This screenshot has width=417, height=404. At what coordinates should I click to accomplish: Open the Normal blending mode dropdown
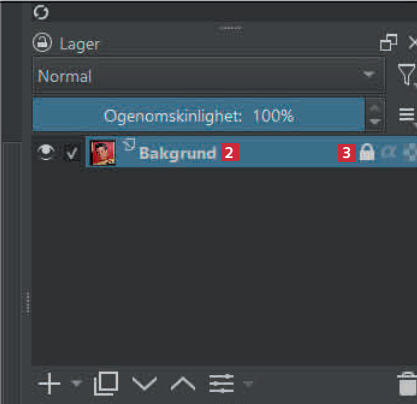(209, 76)
